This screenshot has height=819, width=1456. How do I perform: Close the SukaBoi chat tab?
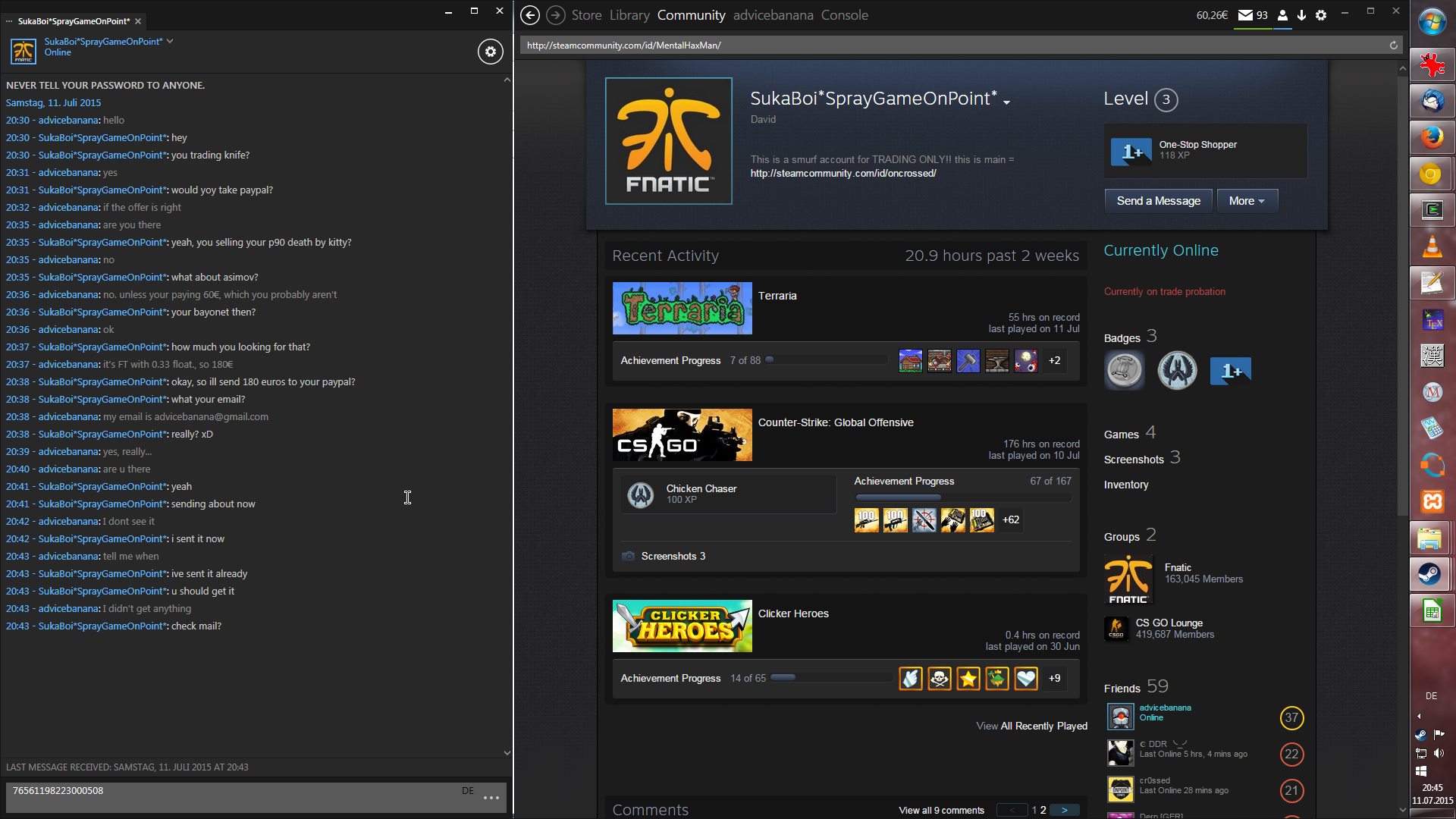pos(138,21)
